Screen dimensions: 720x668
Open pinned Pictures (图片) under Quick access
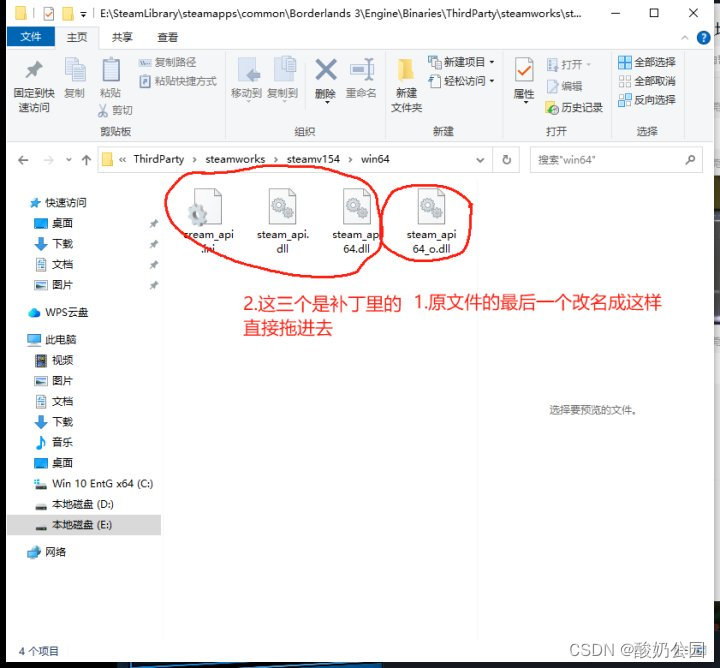click(x=53, y=285)
